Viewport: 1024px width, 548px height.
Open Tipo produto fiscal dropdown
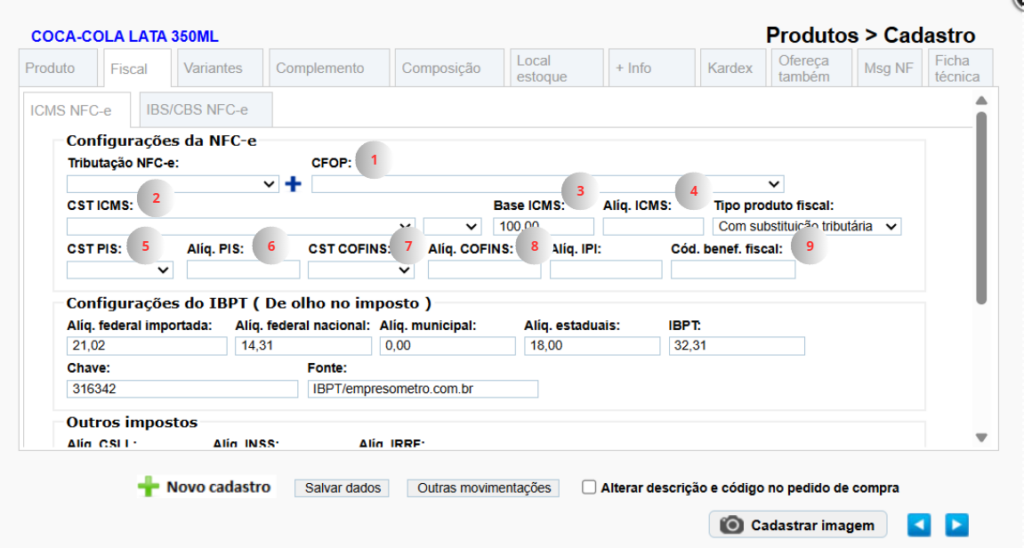click(807, 227)
